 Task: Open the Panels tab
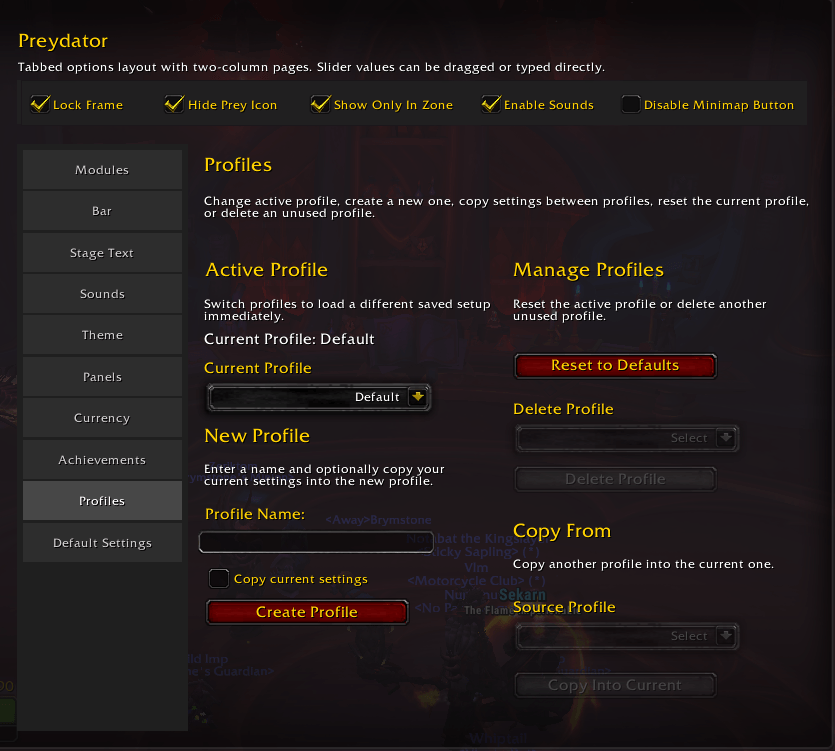pos(102,377)
